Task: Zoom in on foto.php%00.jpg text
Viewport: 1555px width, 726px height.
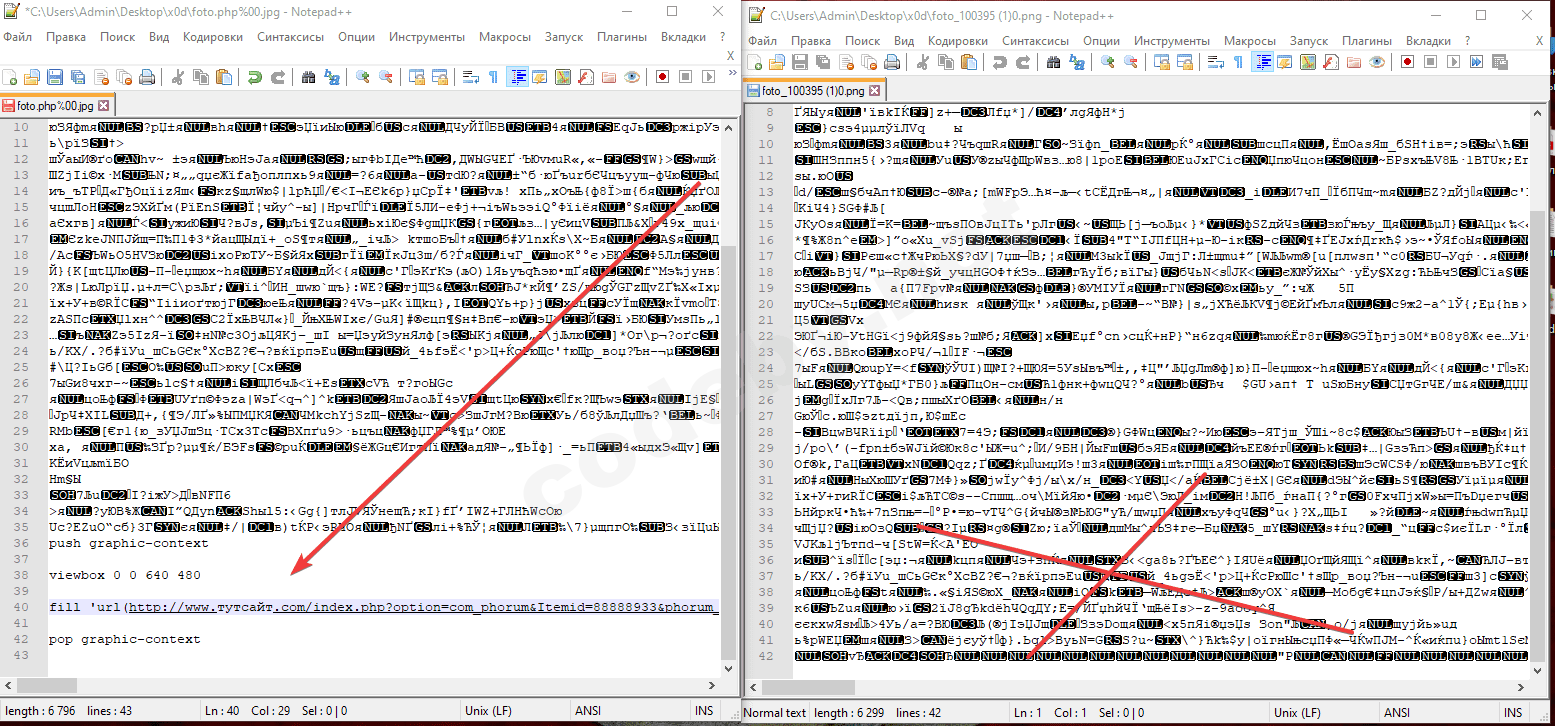Action: tap(361, 77)
